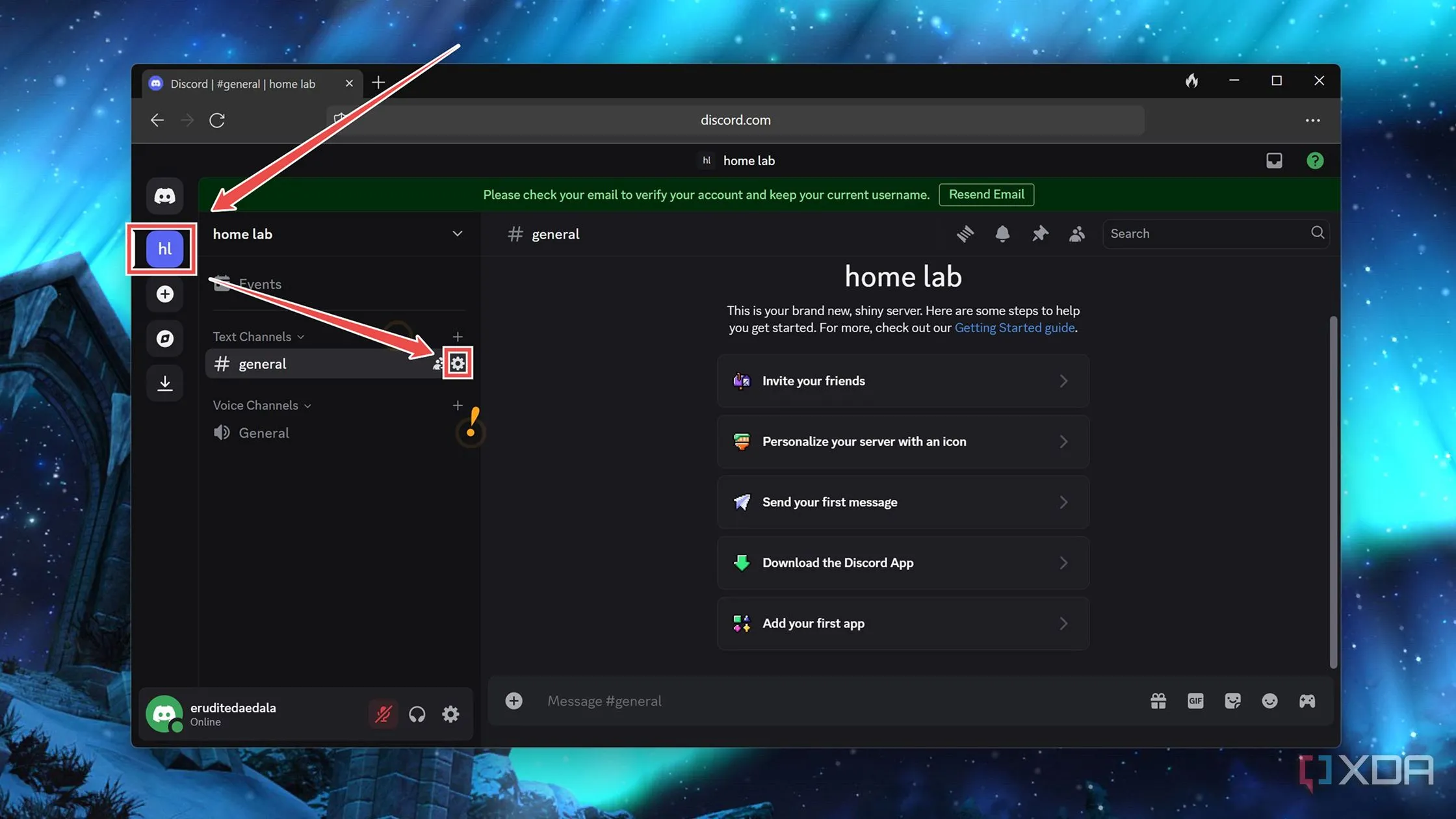Open the Discover servers compass icon

(164, 339)
